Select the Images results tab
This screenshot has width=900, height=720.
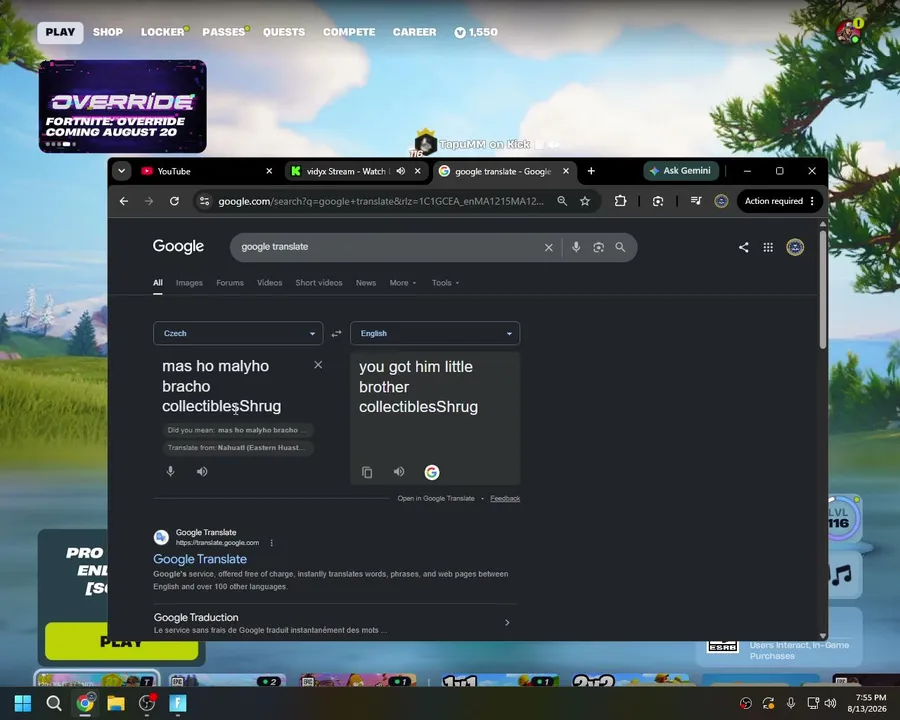189,282
